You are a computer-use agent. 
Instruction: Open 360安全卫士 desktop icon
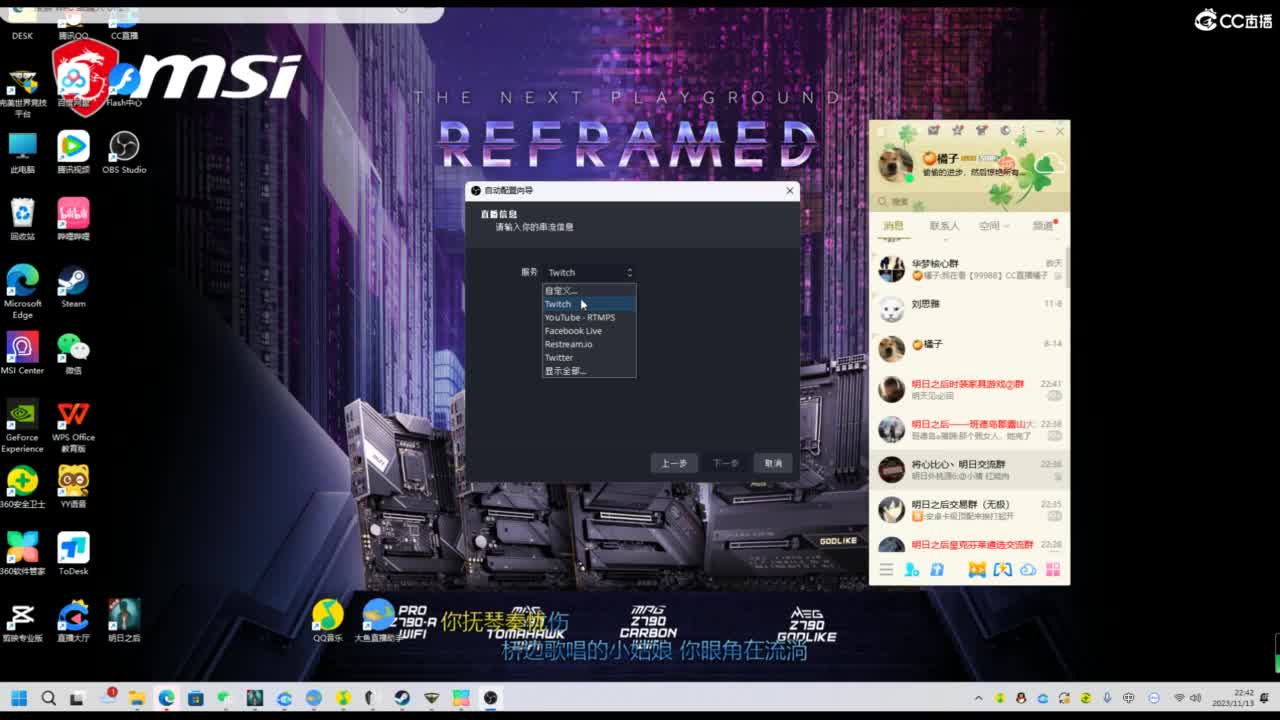point(22,487)
